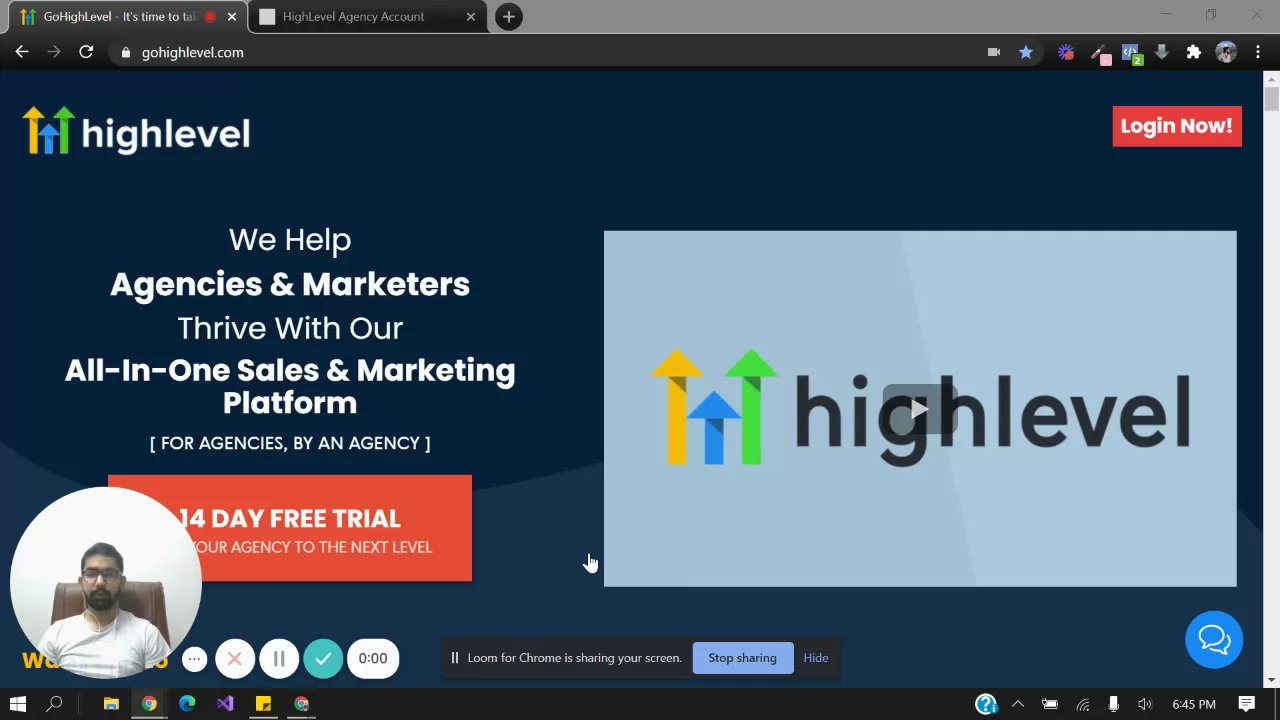Click the 0:00 recording timer
Screen dimensions: 1280x720
click(373, 658)
